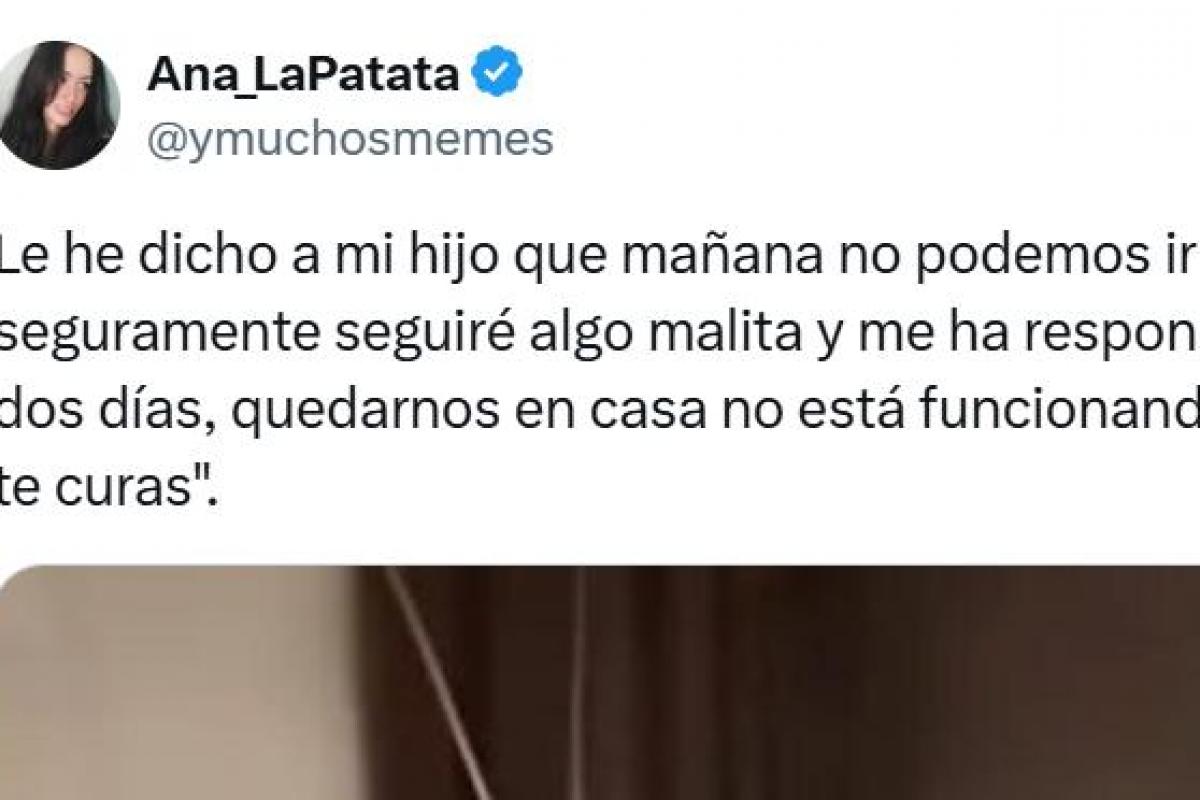This screenshot has width=1200, height=800.
Task: Open the attached image below the tweet
Action: tap(600, 683)
